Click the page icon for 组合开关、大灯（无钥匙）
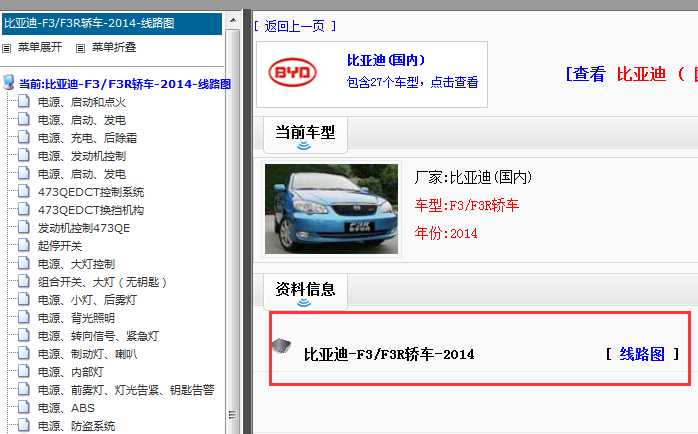 coord(24,281)
